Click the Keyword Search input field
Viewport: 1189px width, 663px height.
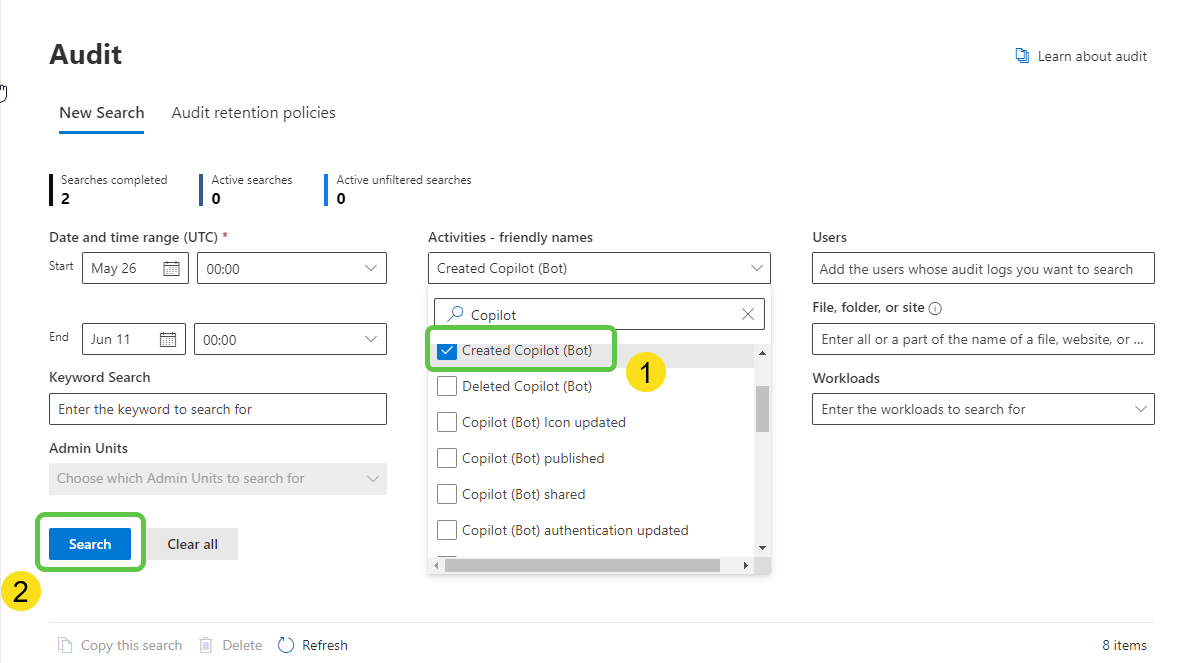click(x=217, y=408)
